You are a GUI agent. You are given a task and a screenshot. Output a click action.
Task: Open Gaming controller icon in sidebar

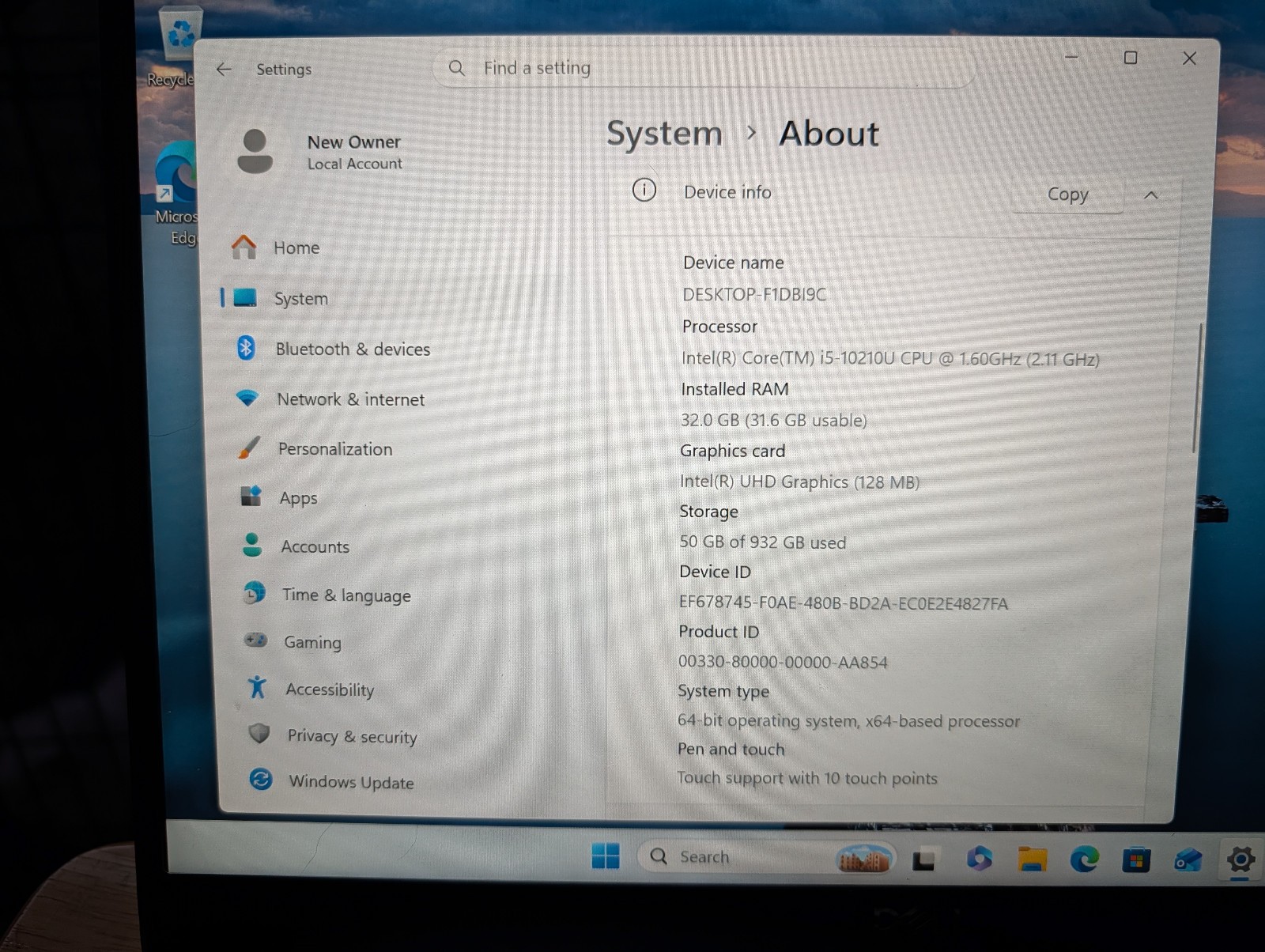(256, 640)
